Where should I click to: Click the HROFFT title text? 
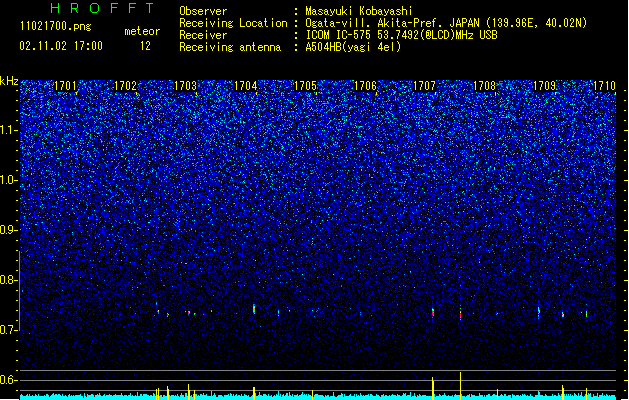click(x=102, y=8)
